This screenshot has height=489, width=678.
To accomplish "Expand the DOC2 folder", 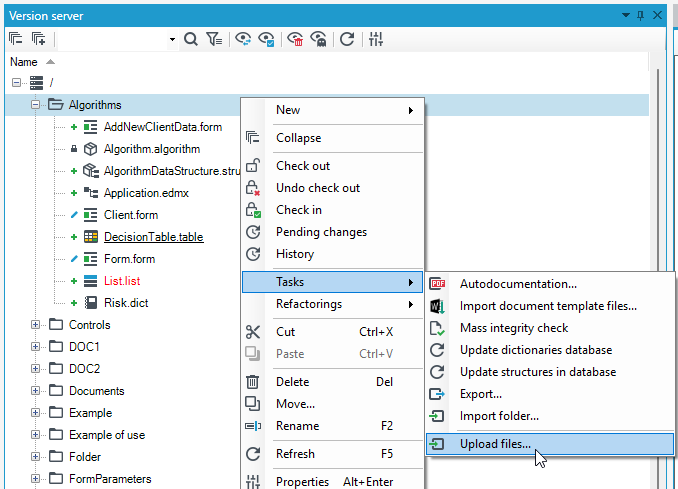I will click(35, 369).
